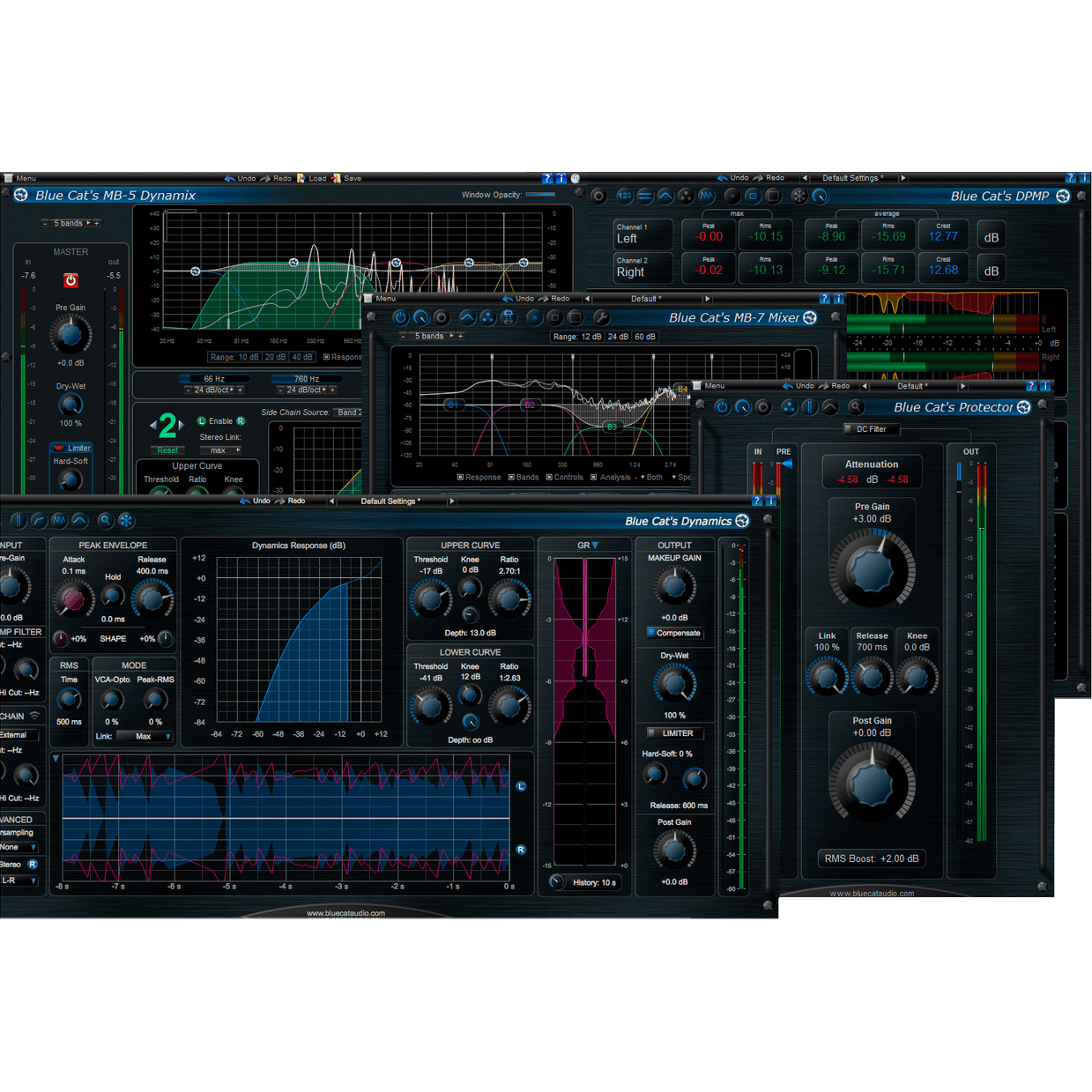1092x1092 pixels.
Task: Click MB-7 Mixer knob view icon
Action: coord(420,317)
